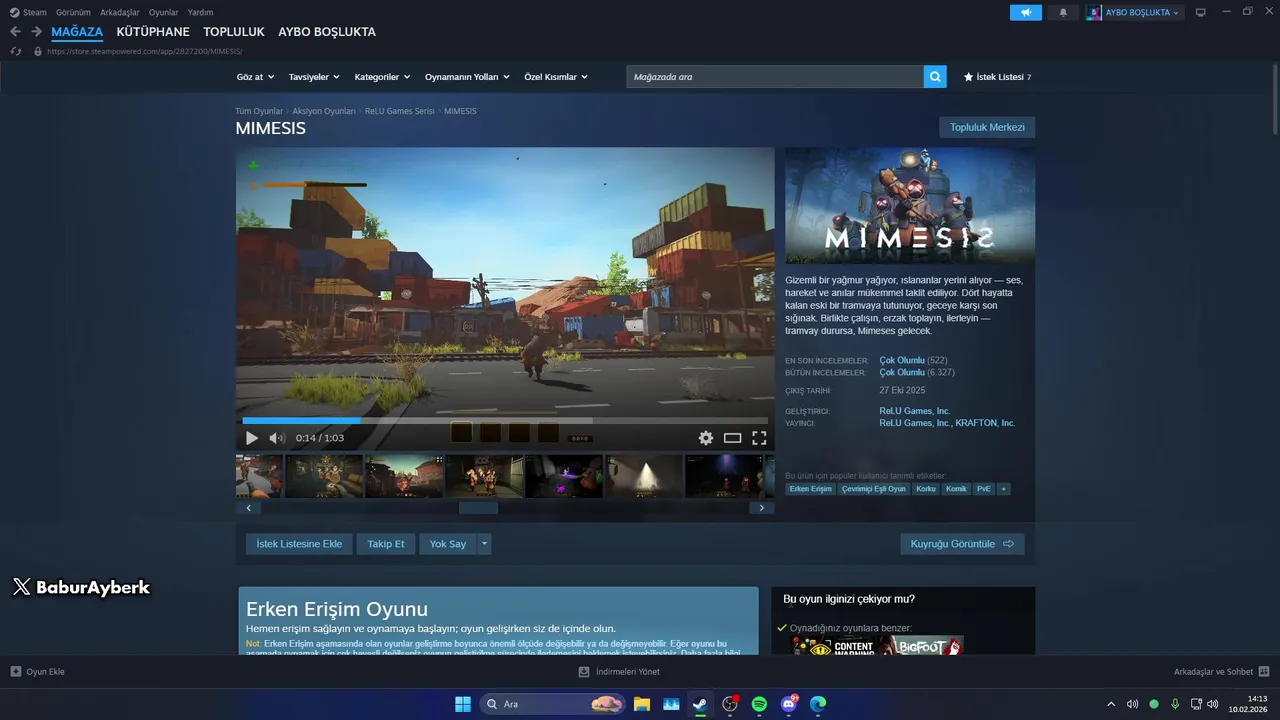Screen dimensions: 1280x720
Task: Open Windows Start menu
Action: click(463, 704)
